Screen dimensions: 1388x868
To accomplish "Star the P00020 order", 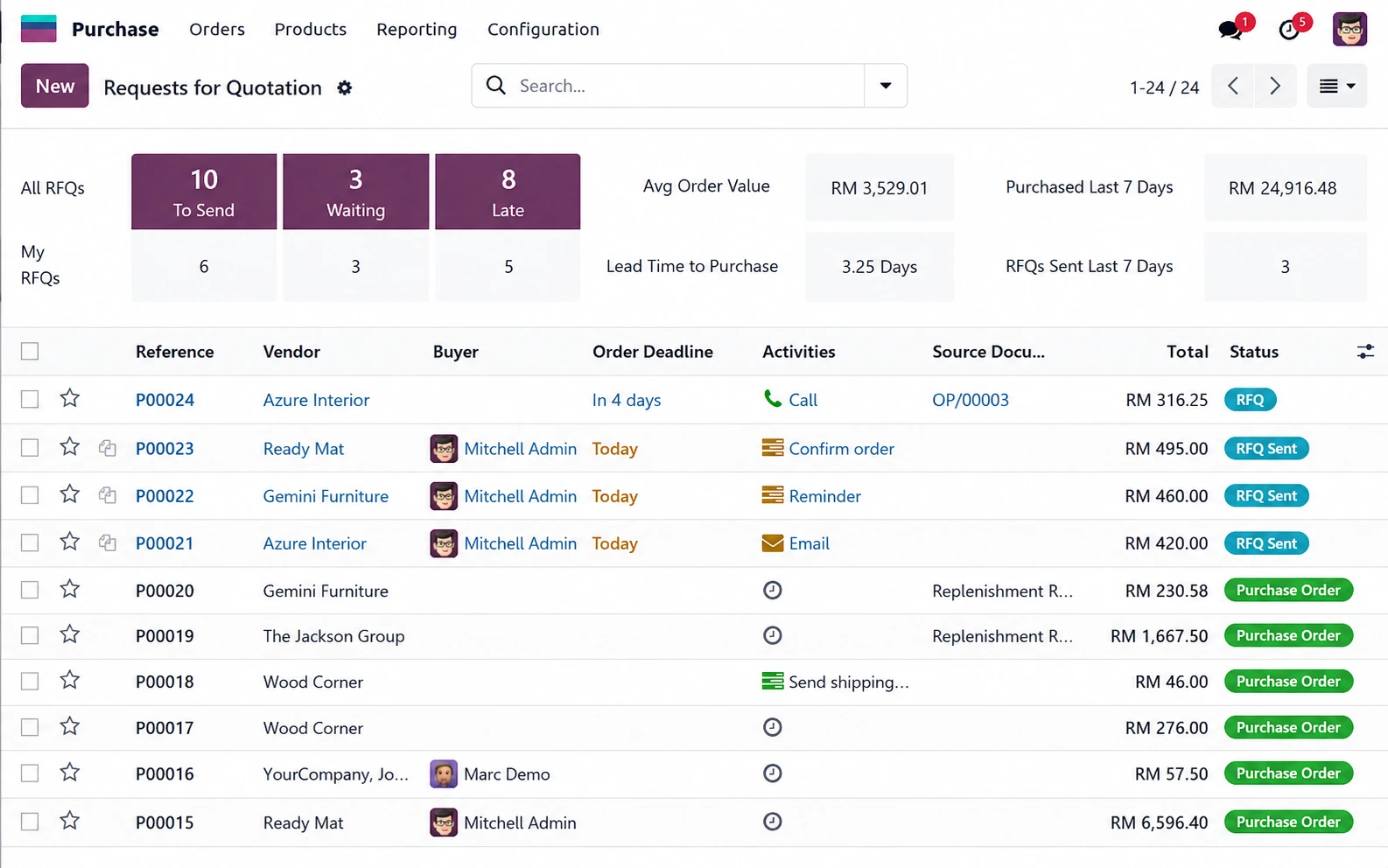I will point(70,589).
